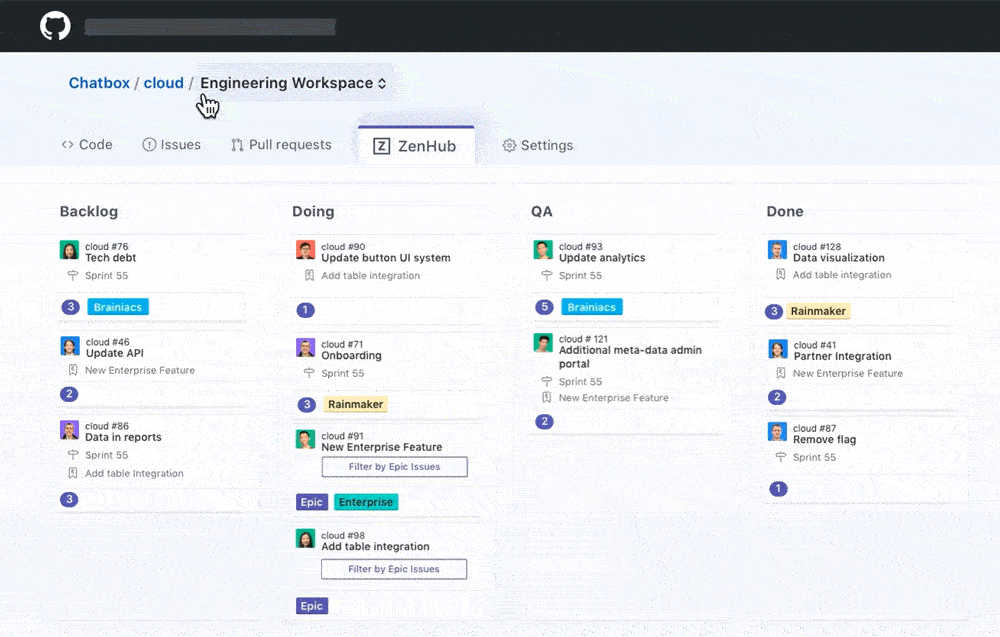Open the Remove flag issue
The image size is (1000, 637).
[x=825, y=439]
